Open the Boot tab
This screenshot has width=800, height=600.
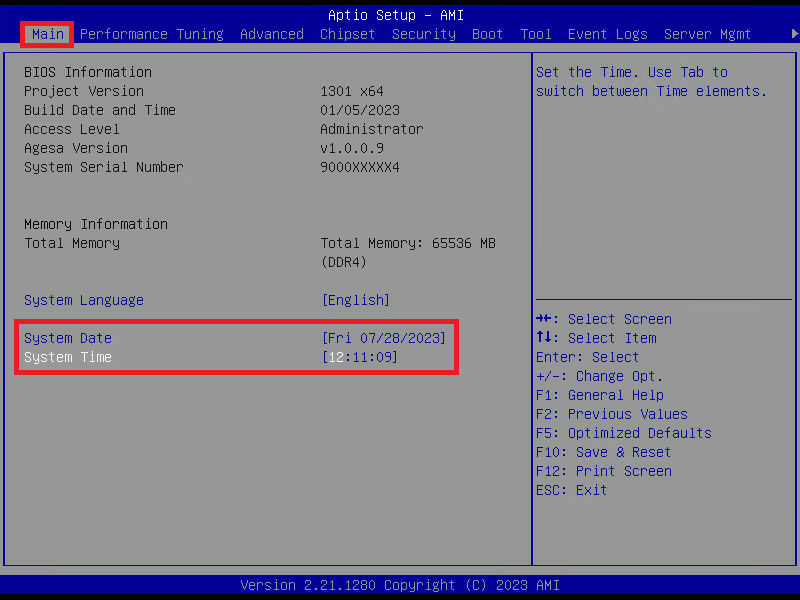[x=487, y=34]
